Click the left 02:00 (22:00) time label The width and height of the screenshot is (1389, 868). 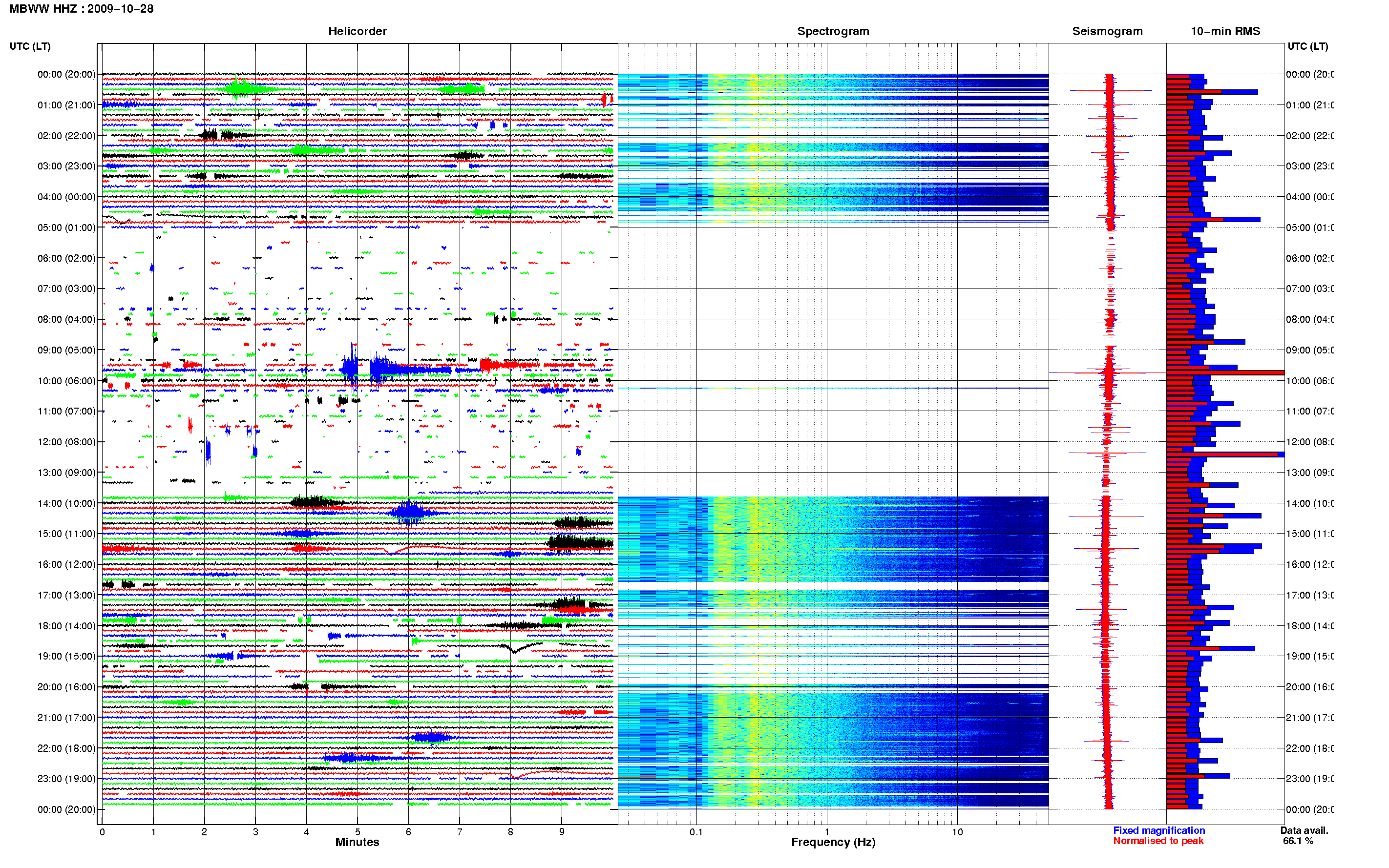(66, 136)
